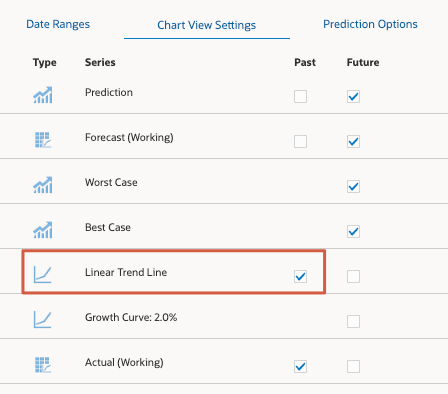Switch to the Date Ranges tab
The width and height of the screenshot is (448, 394).
58,24
